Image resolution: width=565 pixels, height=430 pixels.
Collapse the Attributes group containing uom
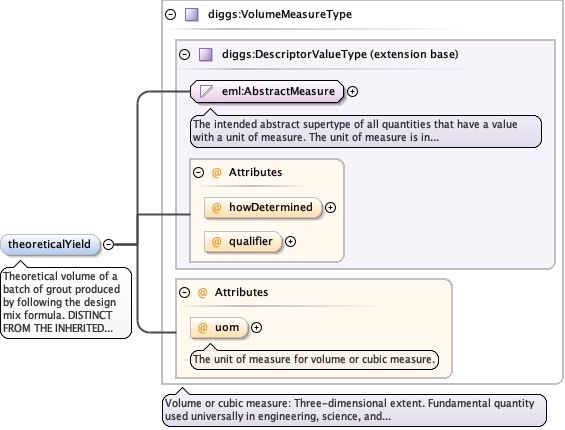point(184,292)
